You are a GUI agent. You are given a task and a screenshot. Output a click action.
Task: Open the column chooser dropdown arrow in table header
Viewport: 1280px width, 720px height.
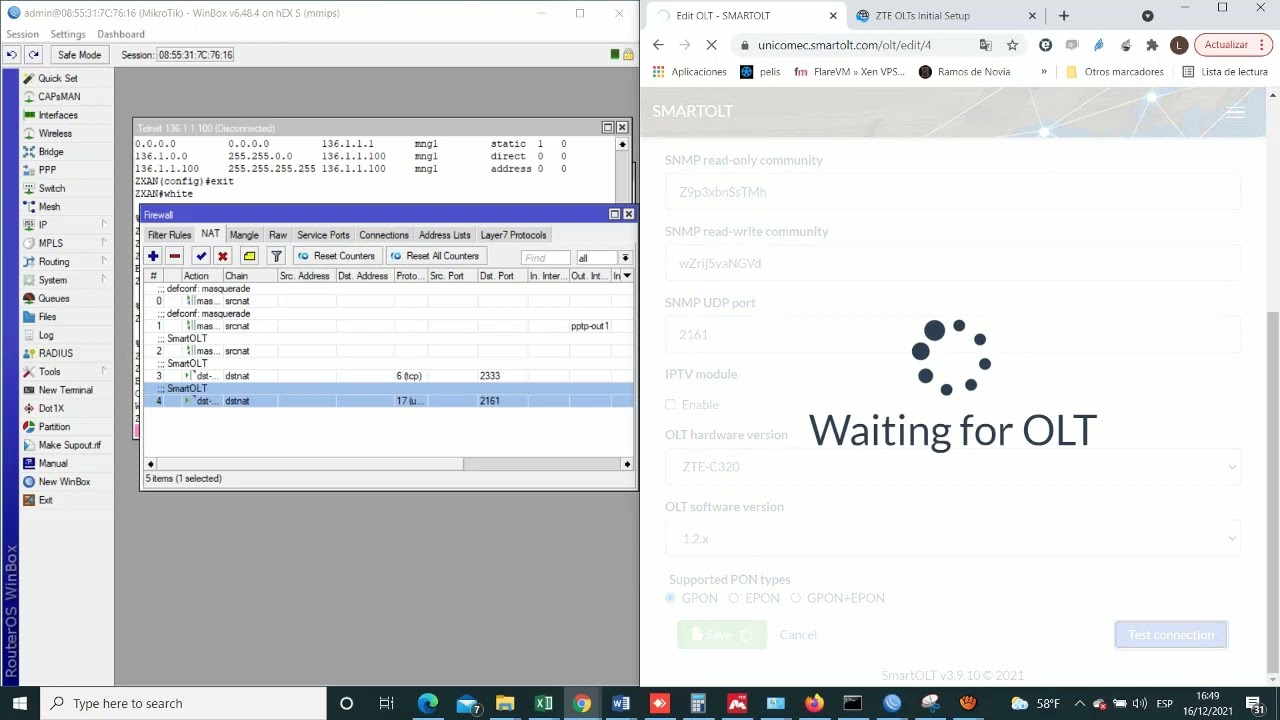click(627, 276)
